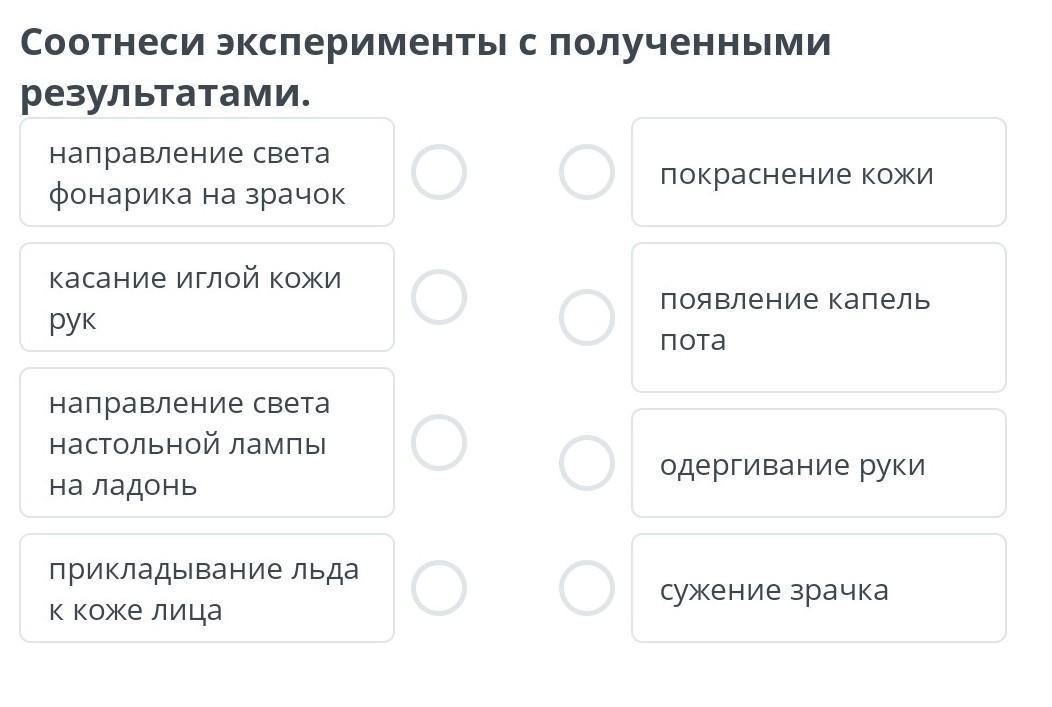Select the circle beside 'одергивание руки'
The image size is (1052, 707).
[586, 463]
